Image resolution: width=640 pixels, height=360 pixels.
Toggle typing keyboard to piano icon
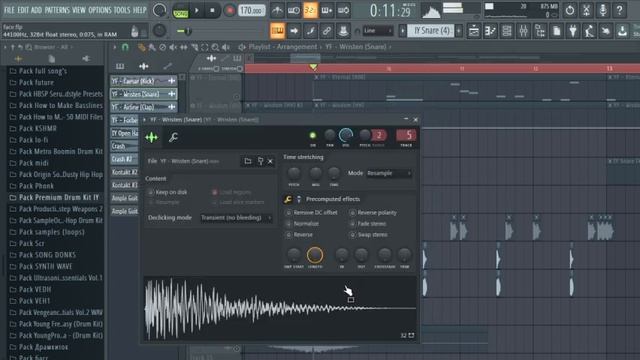[277, 31]
